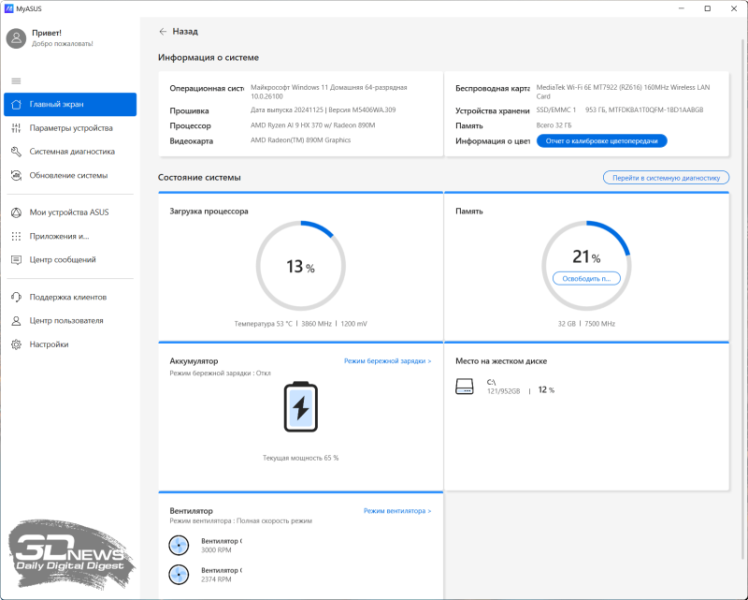Screen dimensions: 748x600
Task: Select Обновление системы menu item
Action: click(x=68, y=176)
